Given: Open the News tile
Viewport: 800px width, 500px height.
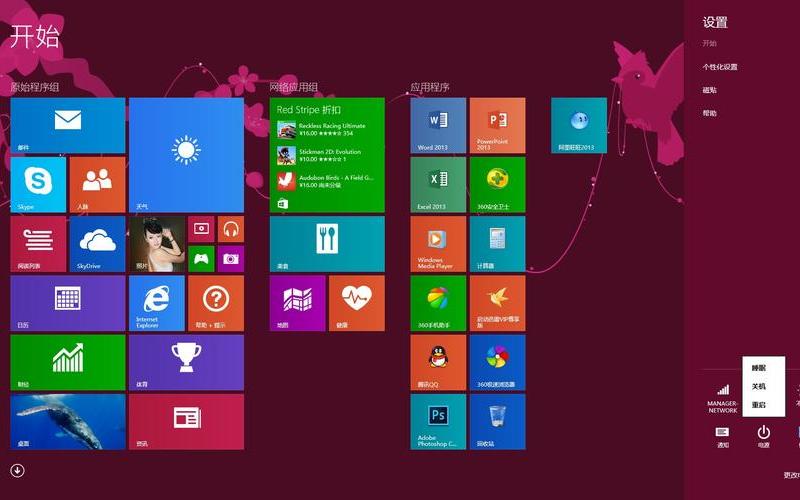Looking at the screenshot, I should 186,421.
